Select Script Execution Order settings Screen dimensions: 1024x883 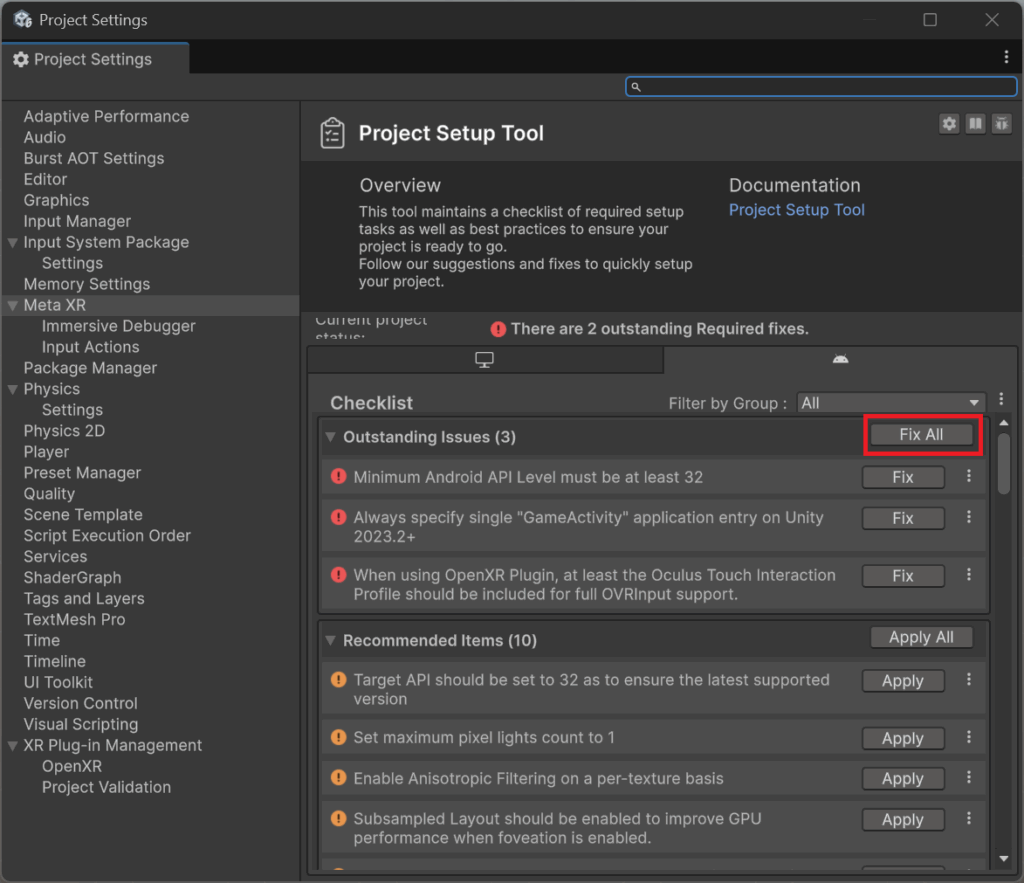tap(107, 536)
